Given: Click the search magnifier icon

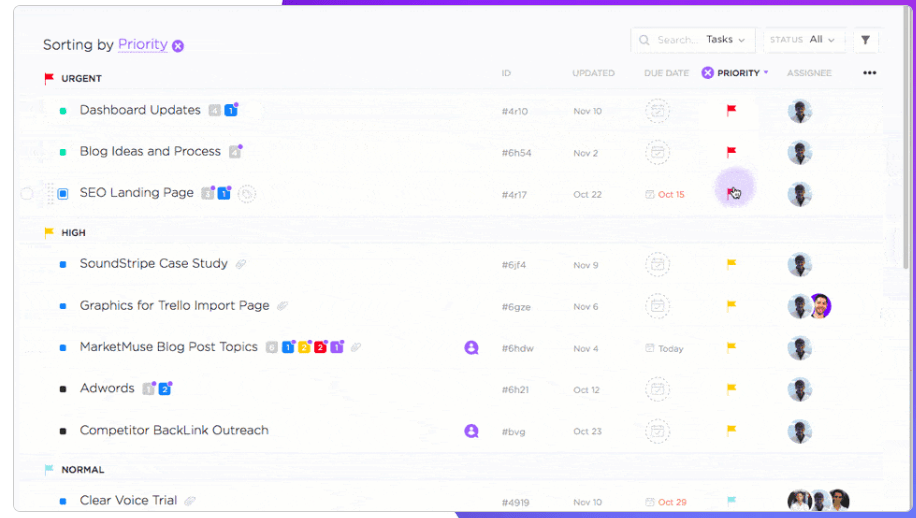Looking at the screenshot, I should point(644,40).
